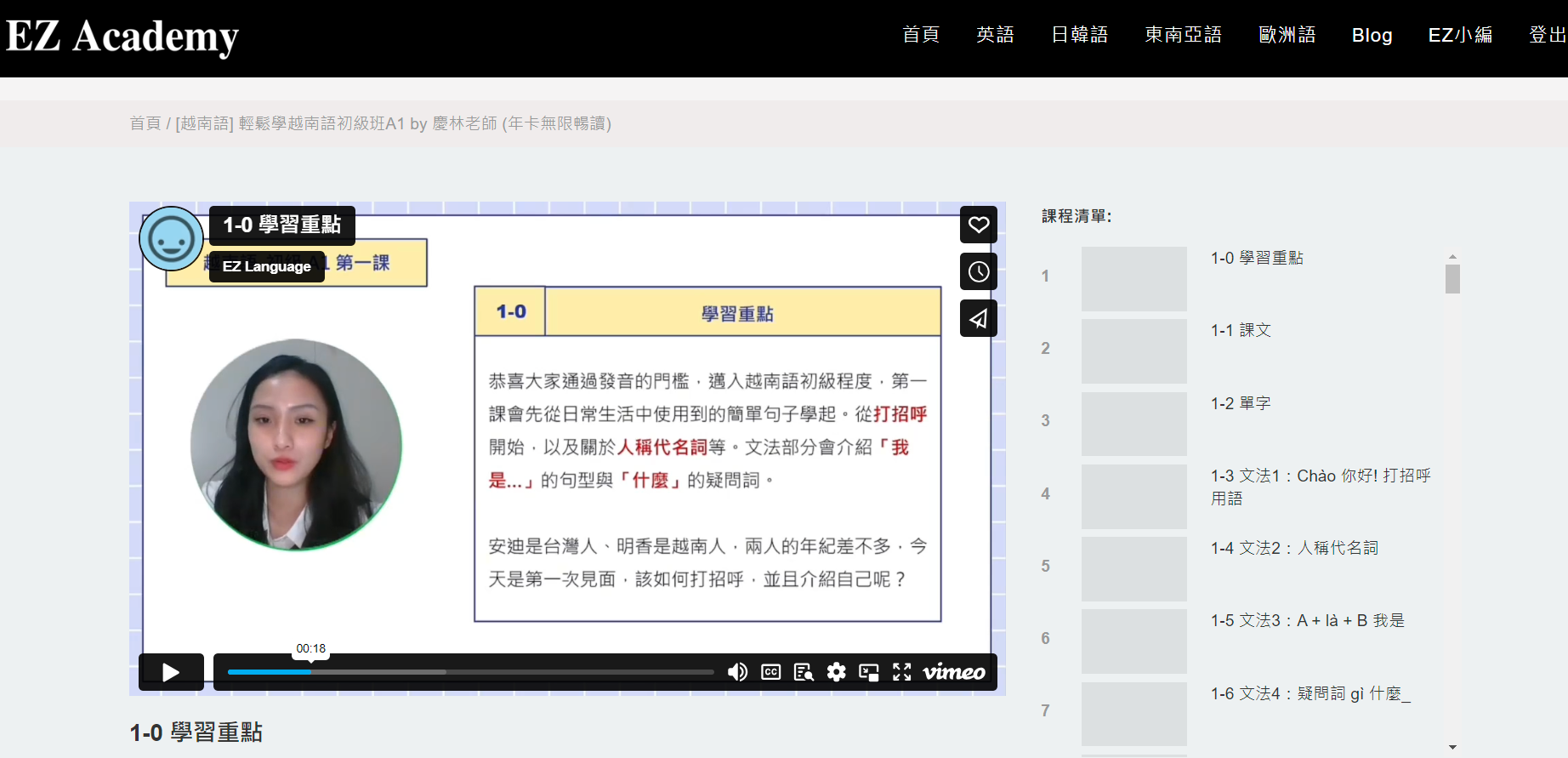This screenshot has height=758, width=1568.
Task: Select lesson 1-4 文法2：人稱代名詞
Action: (x=1294, y=548)
